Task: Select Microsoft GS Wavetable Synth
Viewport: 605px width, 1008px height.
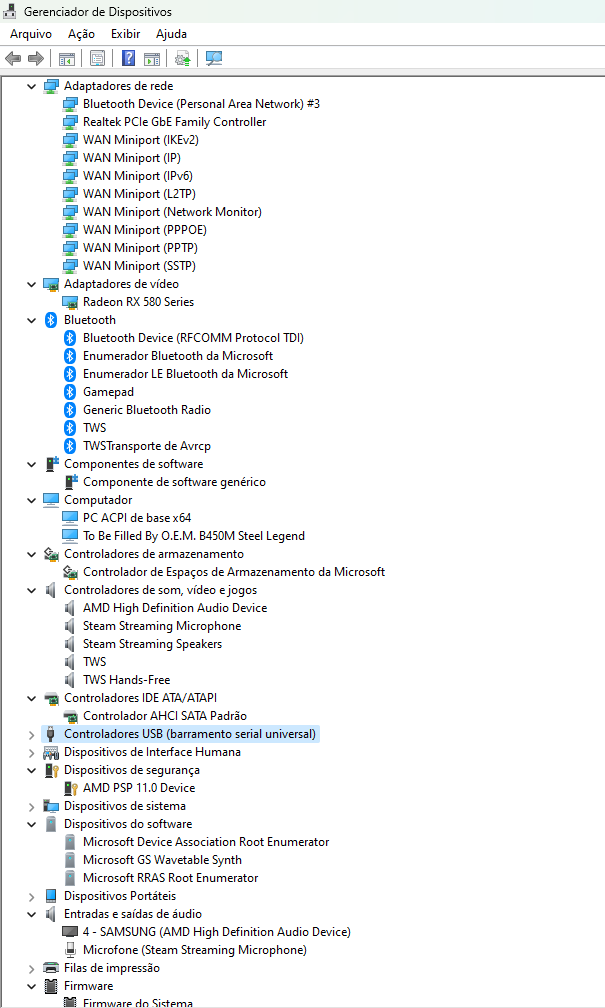Action: click(x=163, y=860)
